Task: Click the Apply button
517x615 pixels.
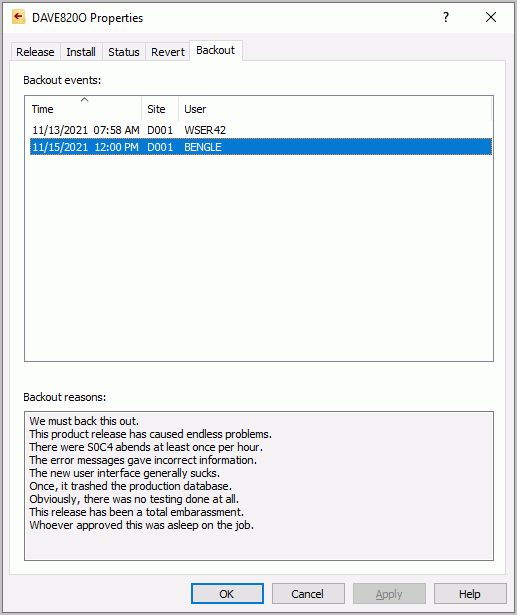Action: pyautogui.click(x=389, y=594)
